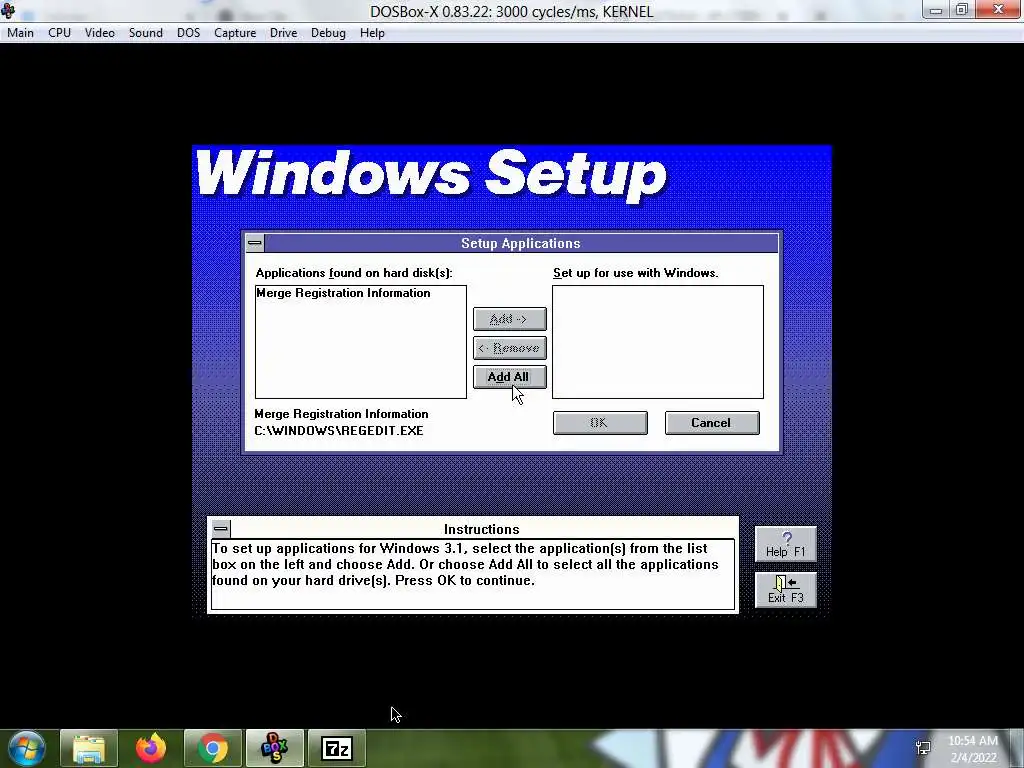Image resolution: width=1024 pixels, height=768 pixels.
Task: Open Firefox from the taskbar
Action: pos(151,748)
